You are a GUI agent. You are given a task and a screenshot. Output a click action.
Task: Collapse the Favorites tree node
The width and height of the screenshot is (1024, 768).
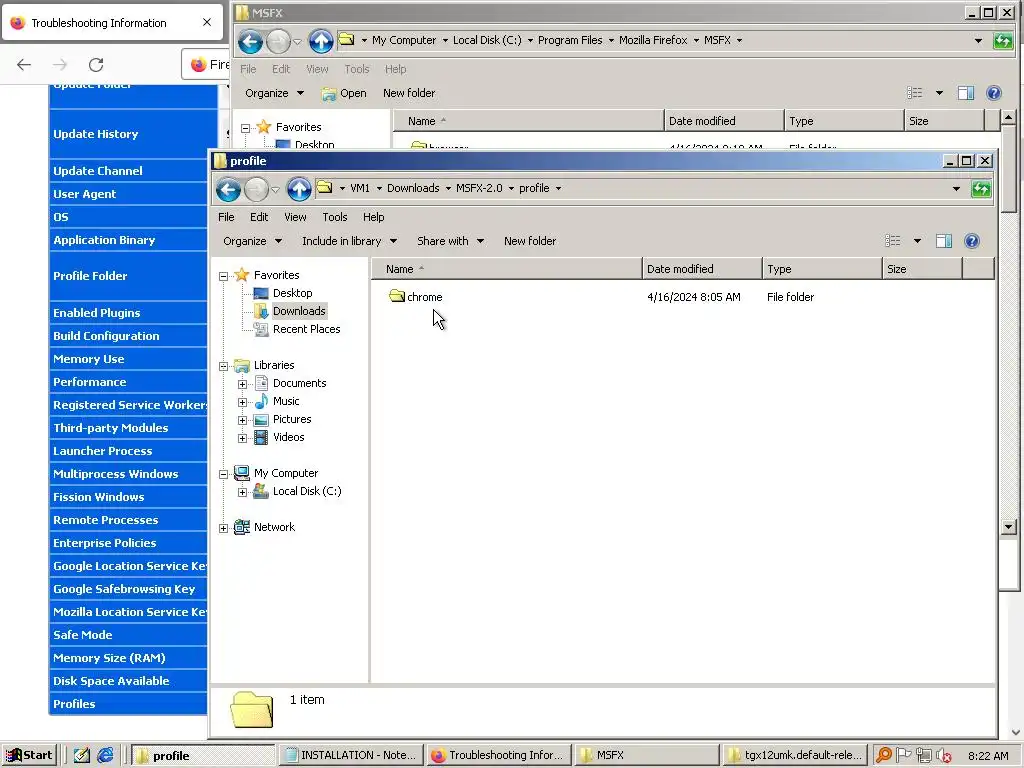[223, 276]
